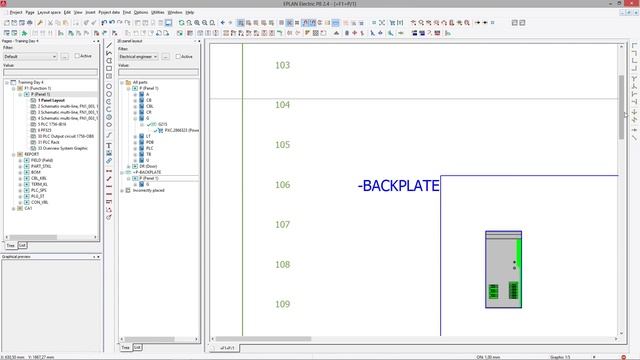This screenshot has width=640, height=360.
Task: Click the Cut (scissors) icon
Action: pos(50,23)
